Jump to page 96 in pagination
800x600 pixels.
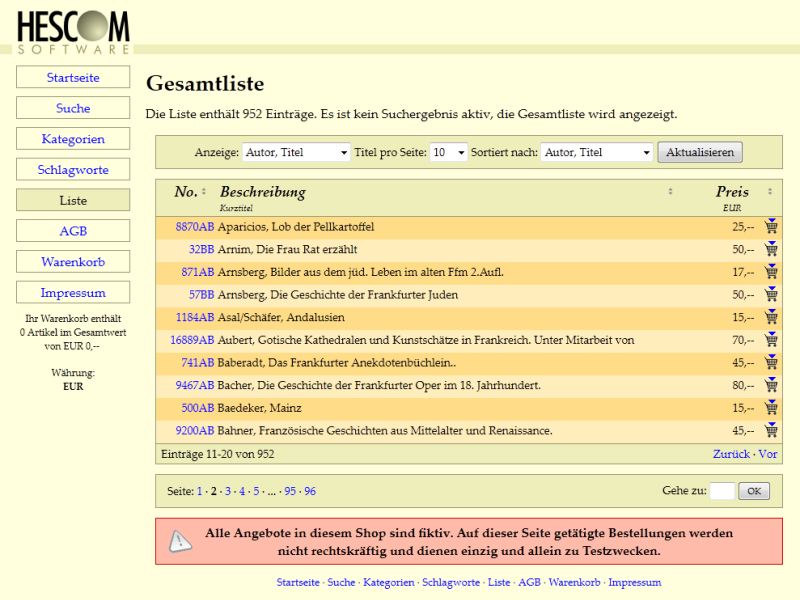click(x=310, y=491)
